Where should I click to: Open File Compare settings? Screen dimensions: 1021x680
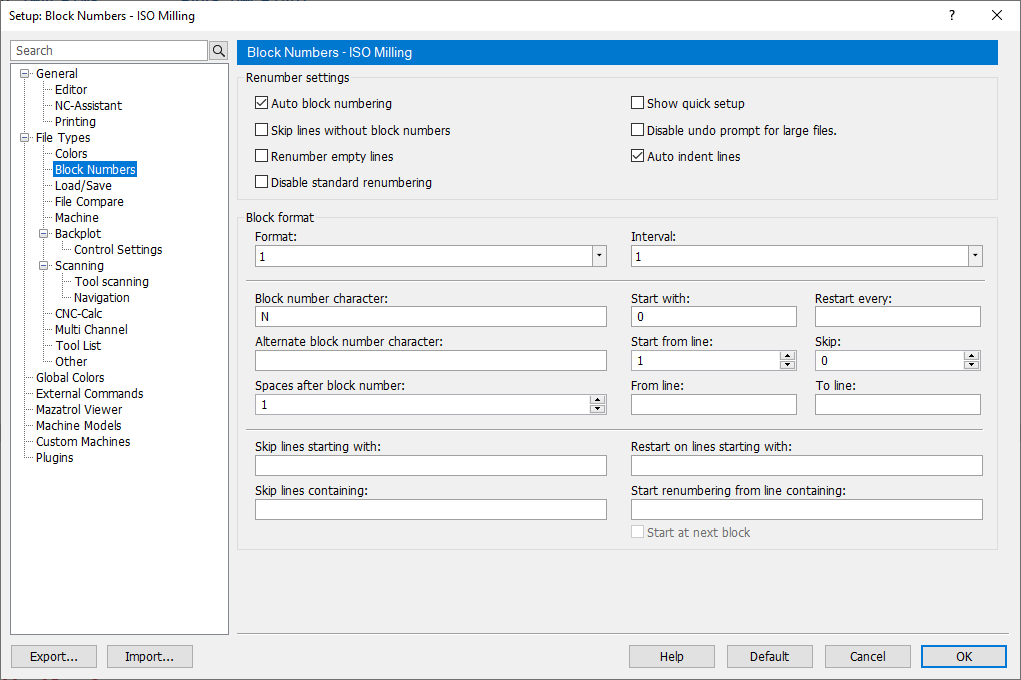tap(89, 202)
